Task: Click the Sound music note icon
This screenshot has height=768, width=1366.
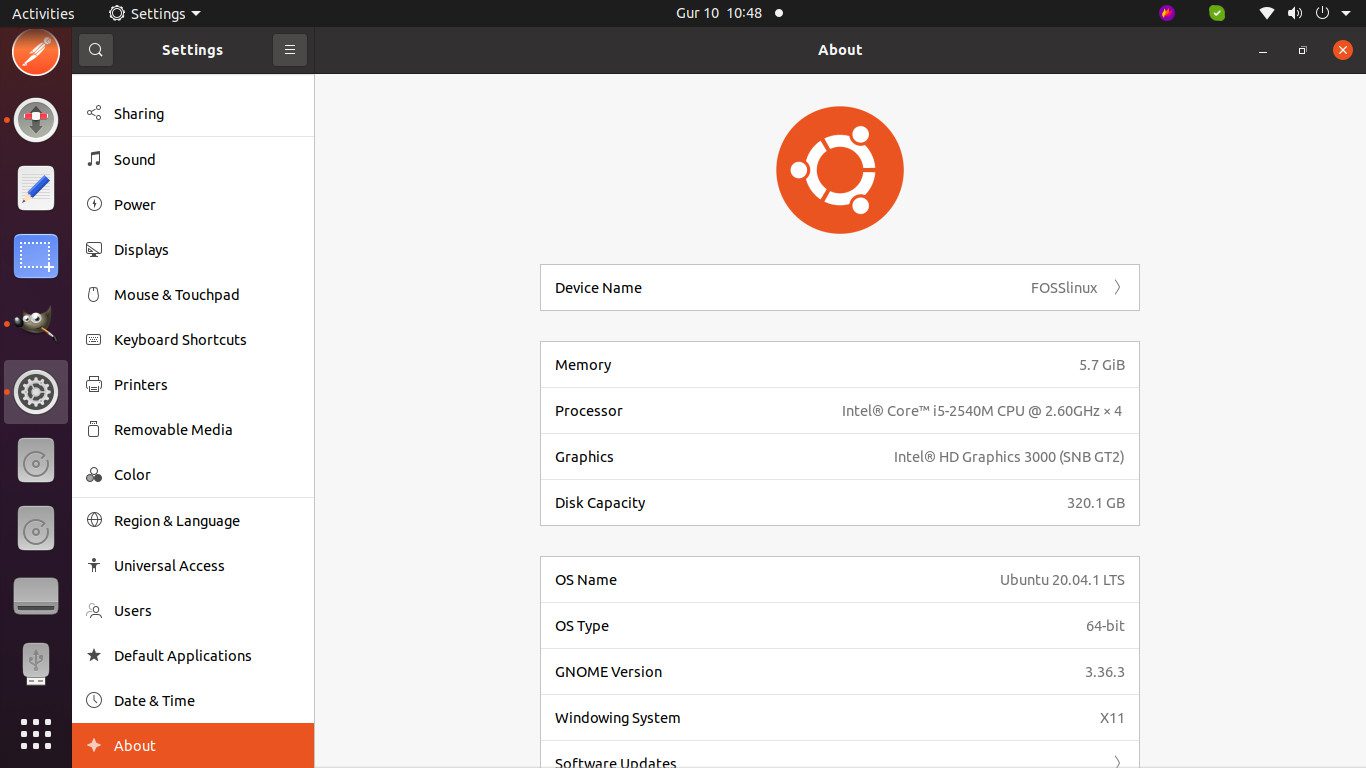Action: click(94, 159)
